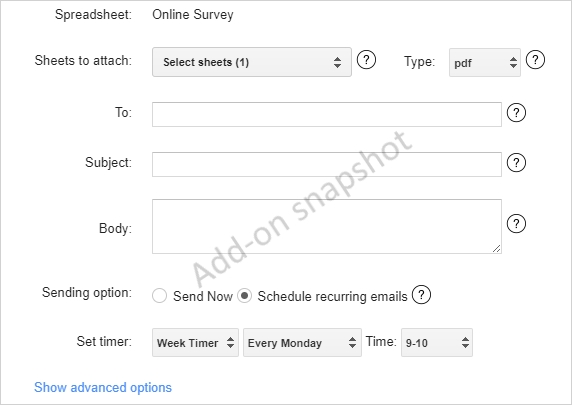Click Show advanced options link
Image resolution: width=572 pixels, height=405 pixels.
click(103, 387)
